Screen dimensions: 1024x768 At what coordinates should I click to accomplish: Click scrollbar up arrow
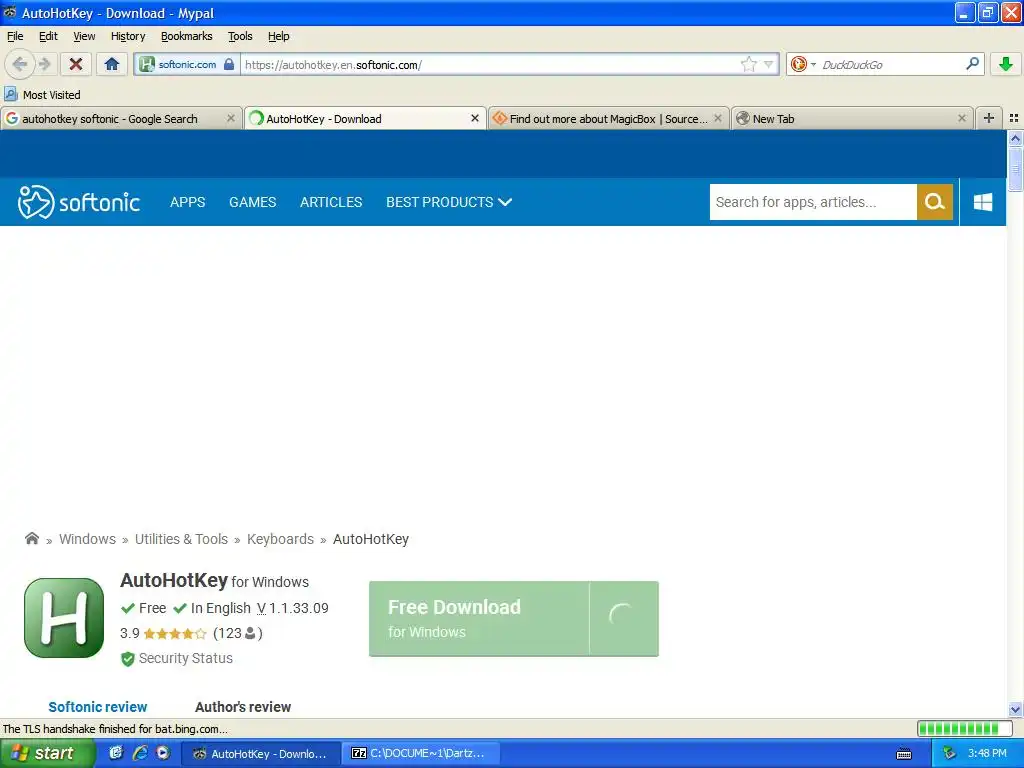(x=1015, y=138)
